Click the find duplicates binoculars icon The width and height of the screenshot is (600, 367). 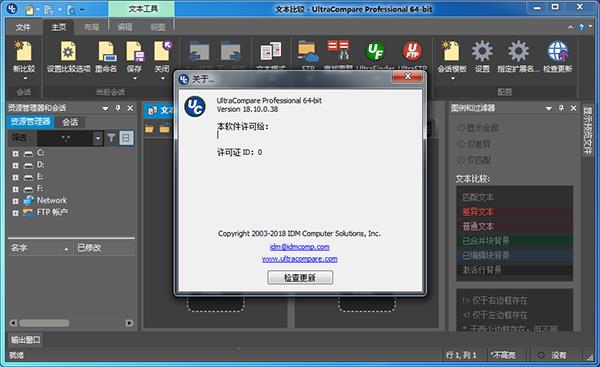point(338,51)
